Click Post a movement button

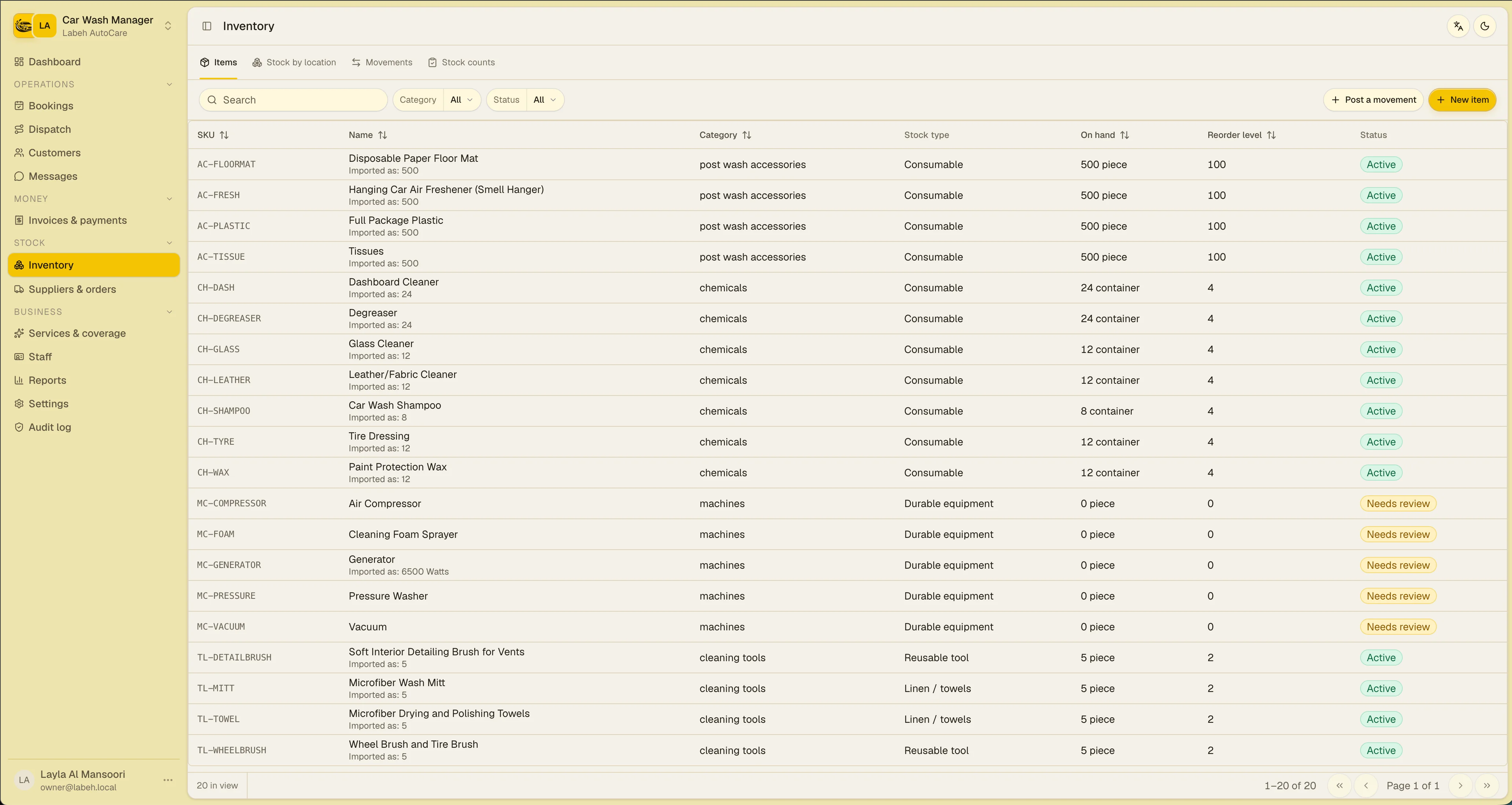pyautogui.click(x=1373, y=100)
